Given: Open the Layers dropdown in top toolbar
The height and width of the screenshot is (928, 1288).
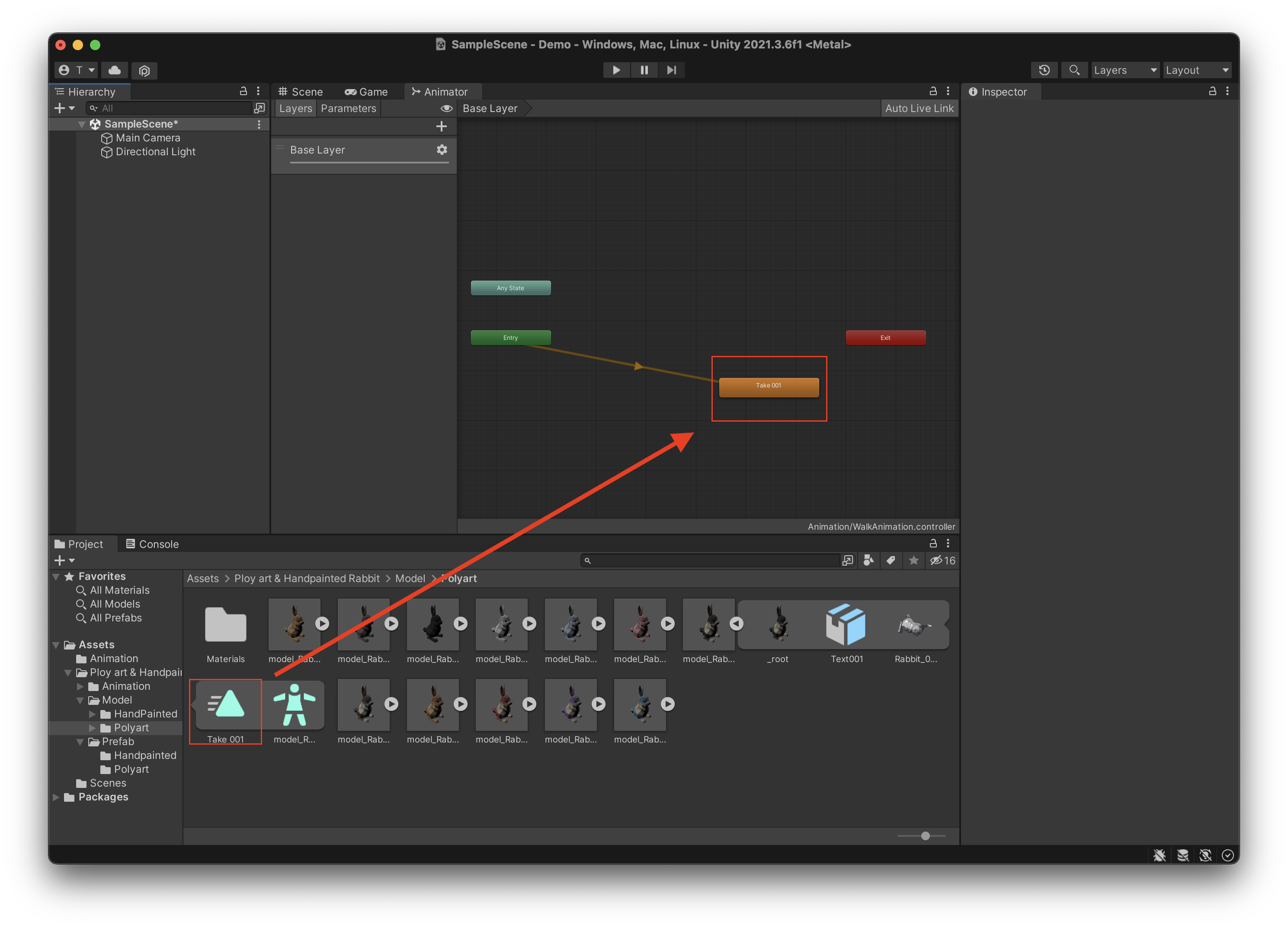Looking at the screenshot, I should click(1125, 70).
